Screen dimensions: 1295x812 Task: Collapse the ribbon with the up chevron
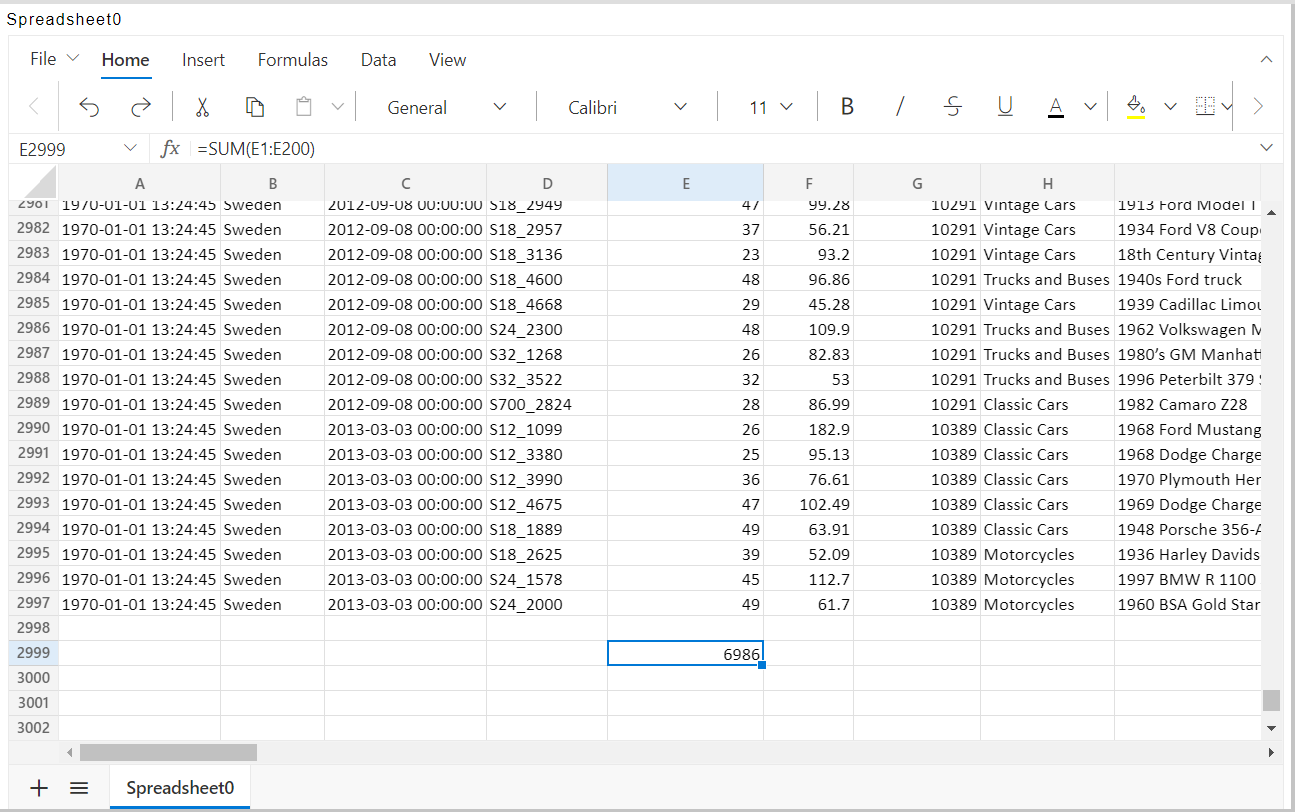tap(1266, 60)
